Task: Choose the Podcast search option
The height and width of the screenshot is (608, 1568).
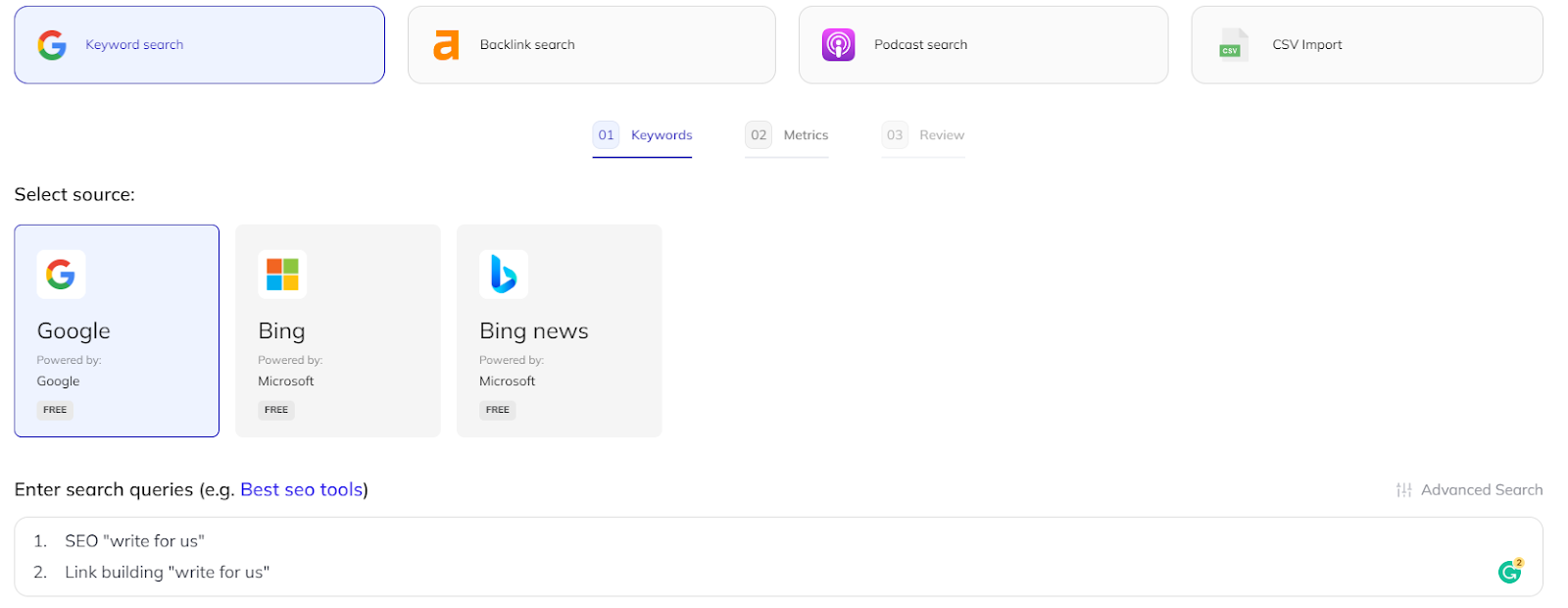Action: point(983,45)
